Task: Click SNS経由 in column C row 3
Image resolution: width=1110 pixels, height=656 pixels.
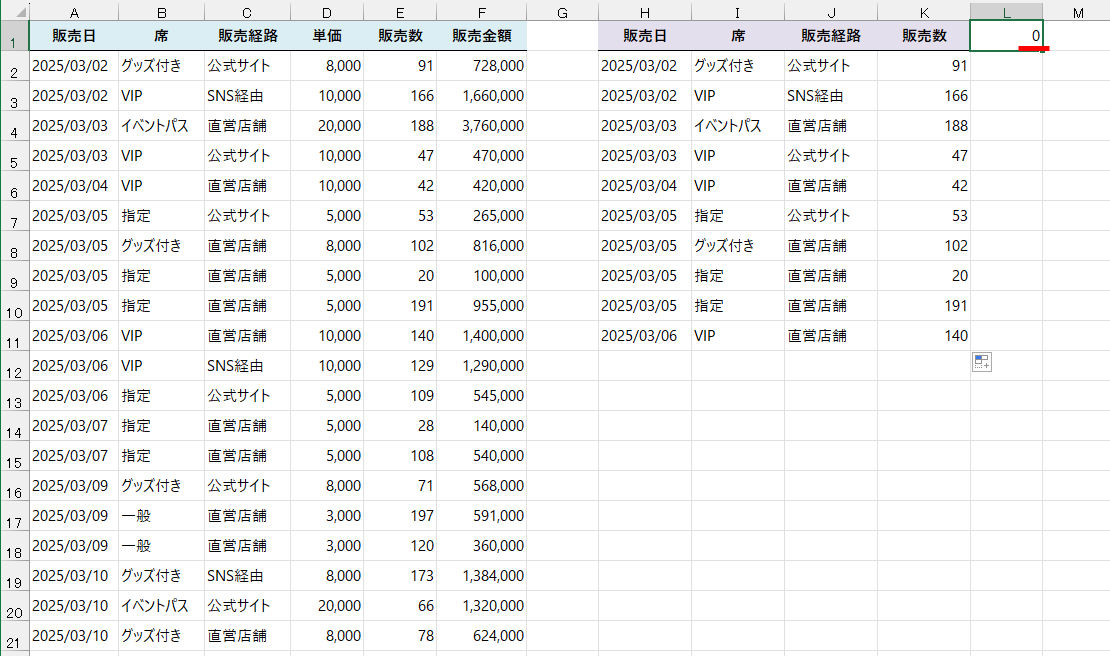Action: pyautogui.click(x=247, y=96)
